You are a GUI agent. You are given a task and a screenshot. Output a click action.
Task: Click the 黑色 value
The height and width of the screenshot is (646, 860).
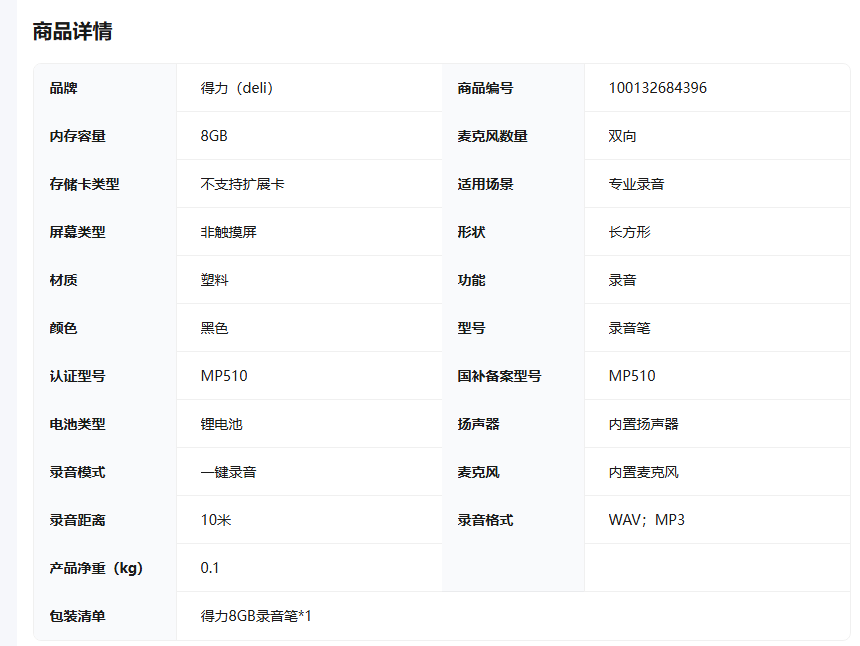point(214,328)
